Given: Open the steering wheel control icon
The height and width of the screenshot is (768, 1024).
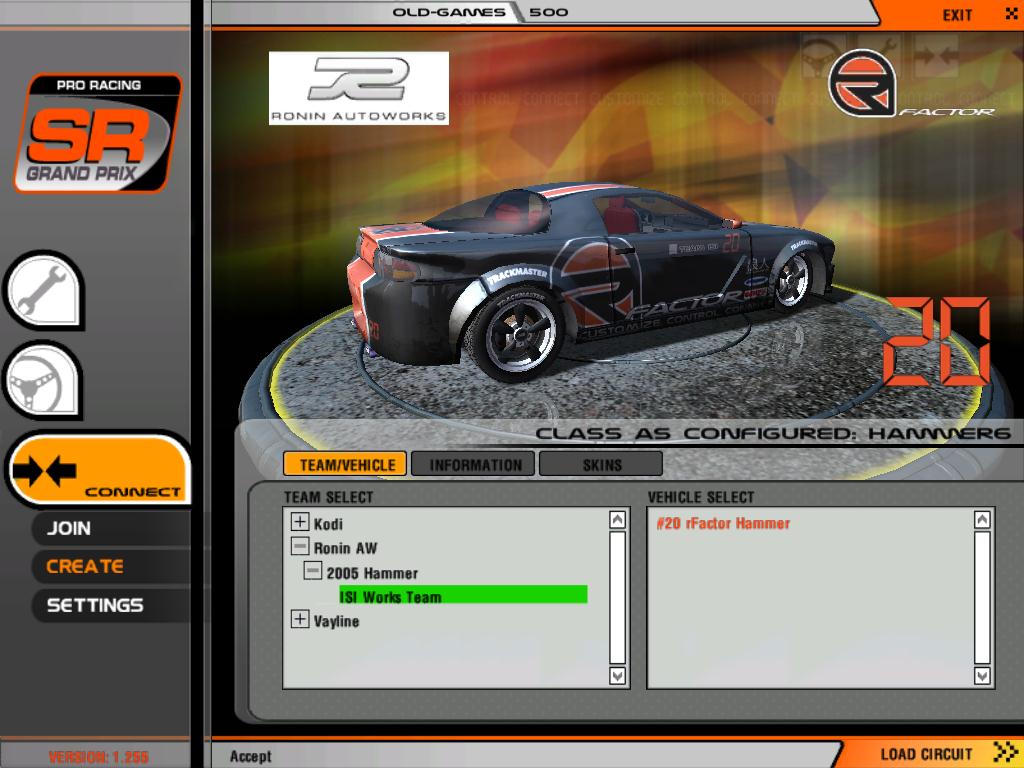Looking at the screenshot, I should 43,381.
